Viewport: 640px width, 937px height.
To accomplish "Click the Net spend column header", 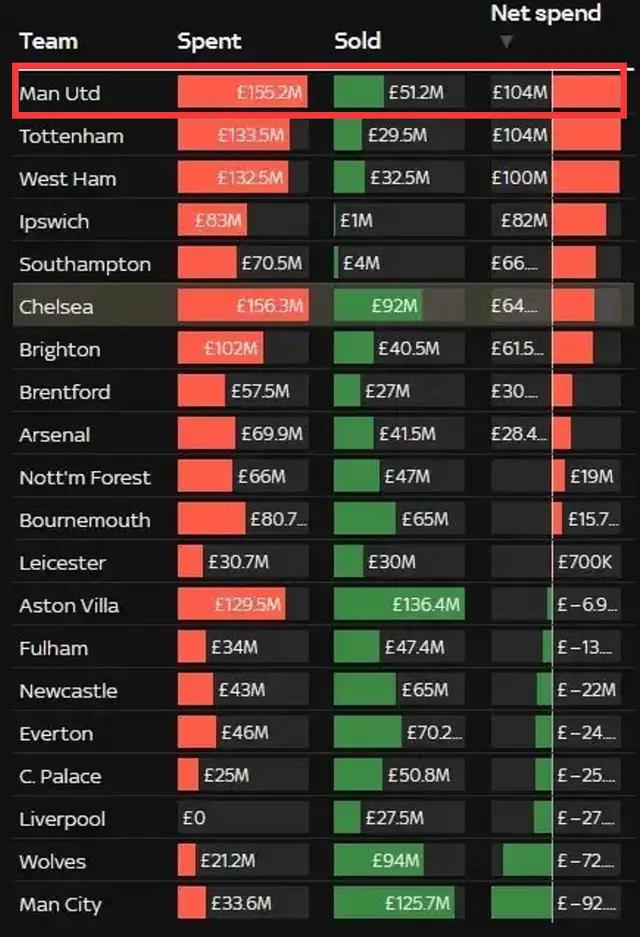I will pyautogui.click(x=546, y=13).
